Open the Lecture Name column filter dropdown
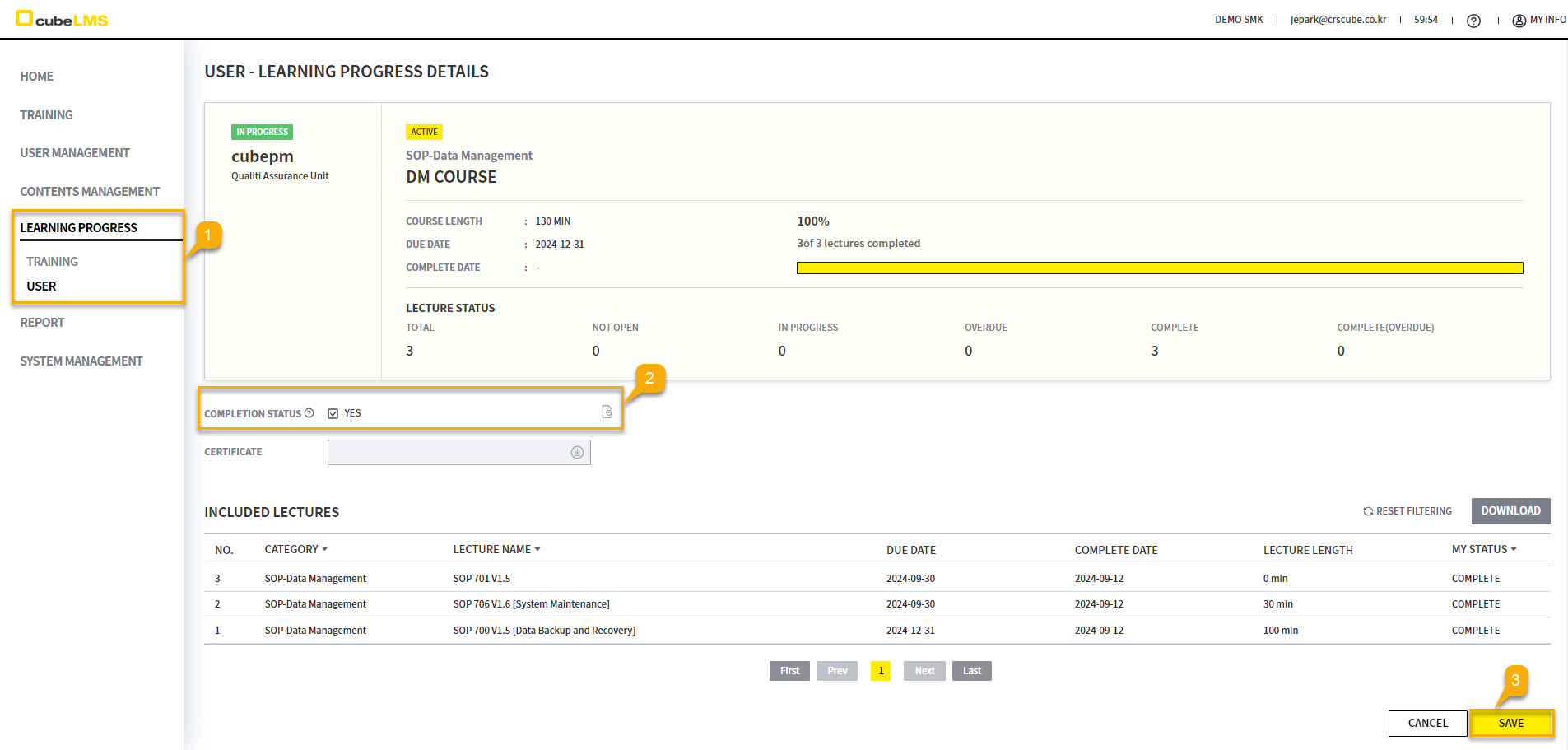This screenshot has height=750, width=1568. (537, 549)
